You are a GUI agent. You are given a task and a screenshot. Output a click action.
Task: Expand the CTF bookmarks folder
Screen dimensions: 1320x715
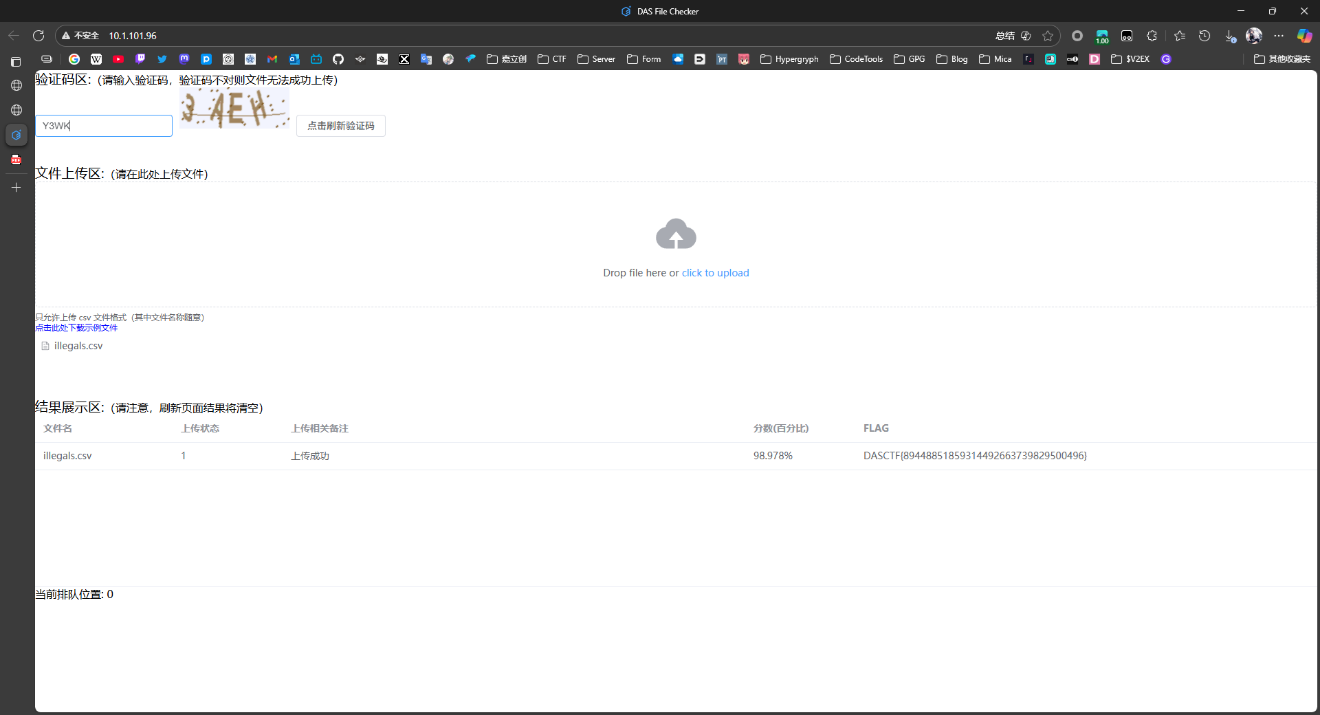551,59
